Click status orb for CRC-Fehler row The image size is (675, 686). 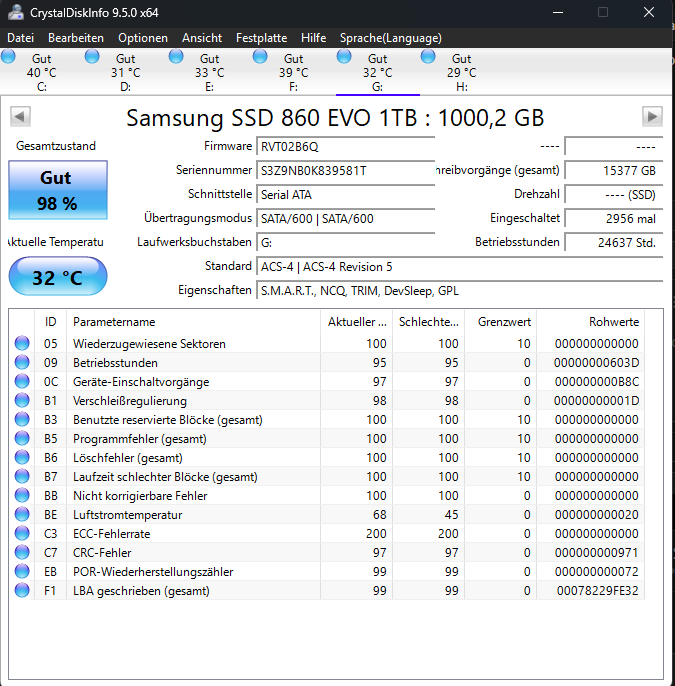pyautogui.click(x=22, y=553)
